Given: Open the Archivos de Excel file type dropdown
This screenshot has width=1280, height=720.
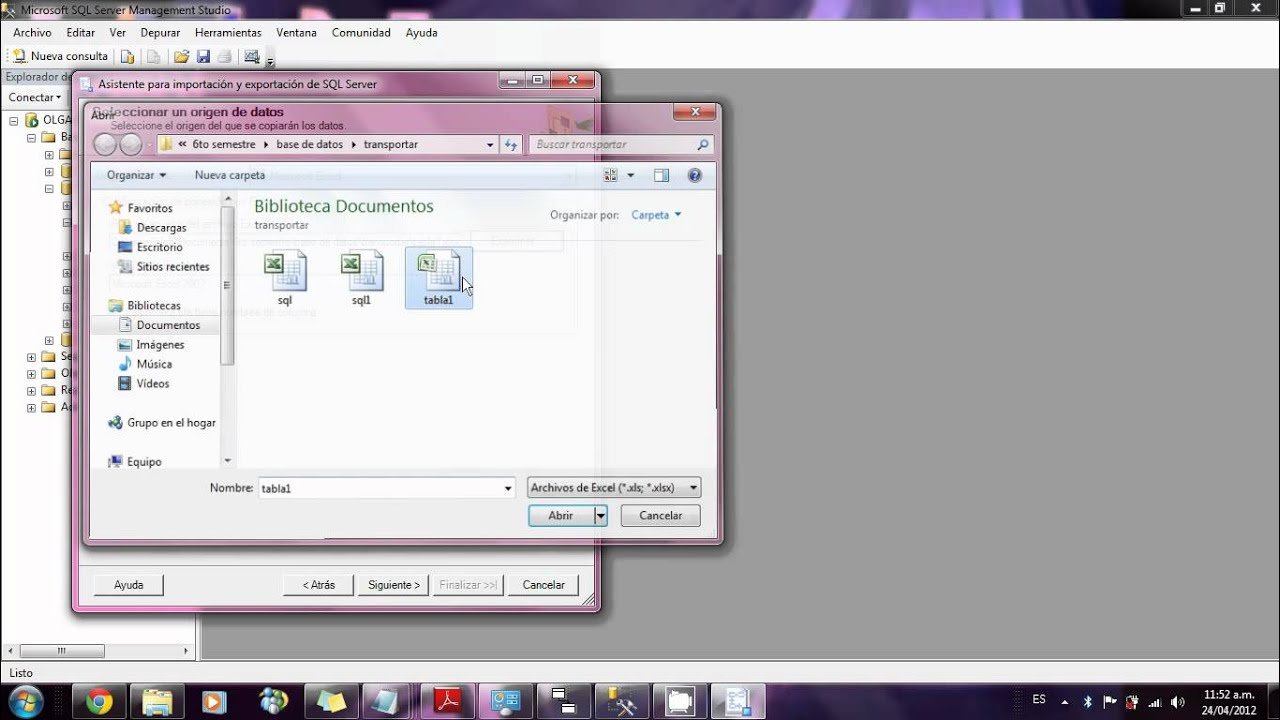Looking at the screenshot, I should (x=614, y=488).
